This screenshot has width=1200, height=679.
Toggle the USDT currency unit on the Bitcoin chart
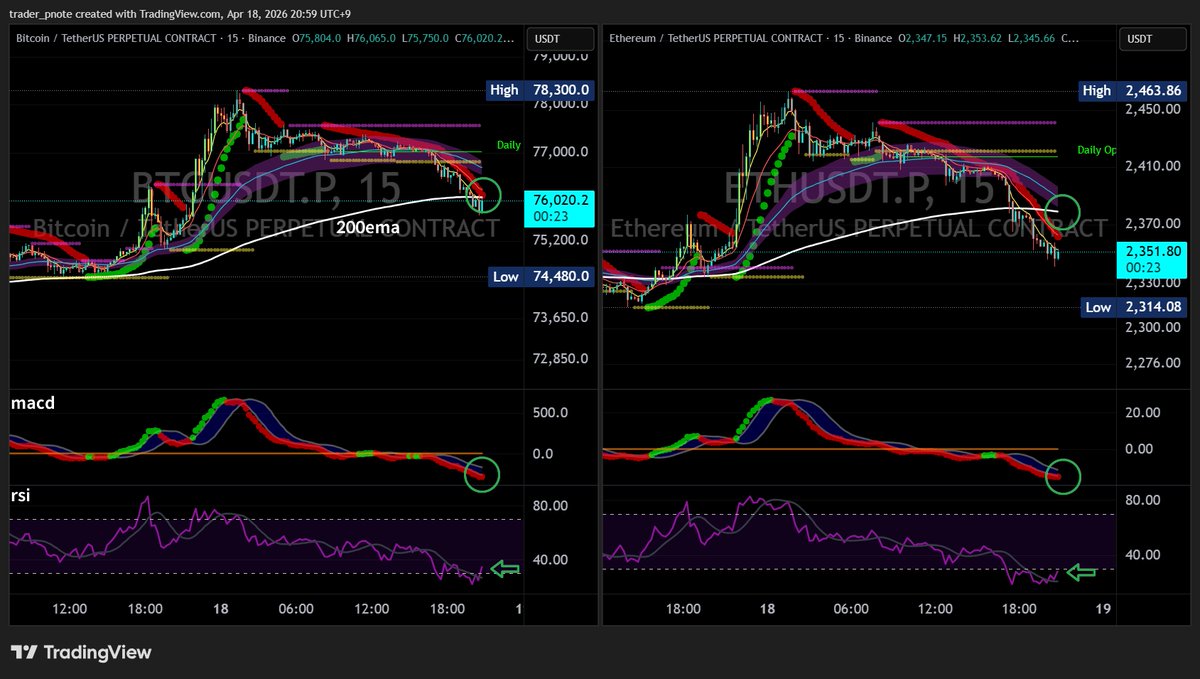coord(560,38)
